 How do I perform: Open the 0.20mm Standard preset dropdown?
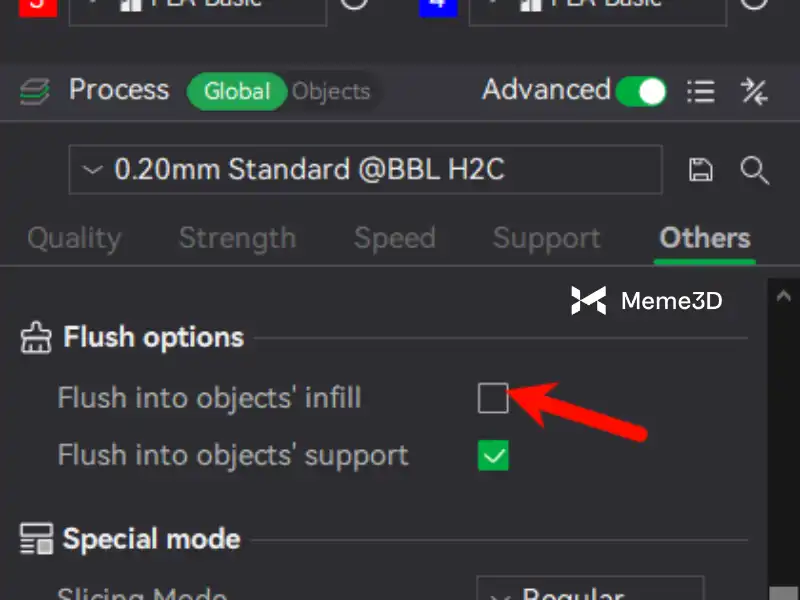pyautogui.click(x=365, y=170)
